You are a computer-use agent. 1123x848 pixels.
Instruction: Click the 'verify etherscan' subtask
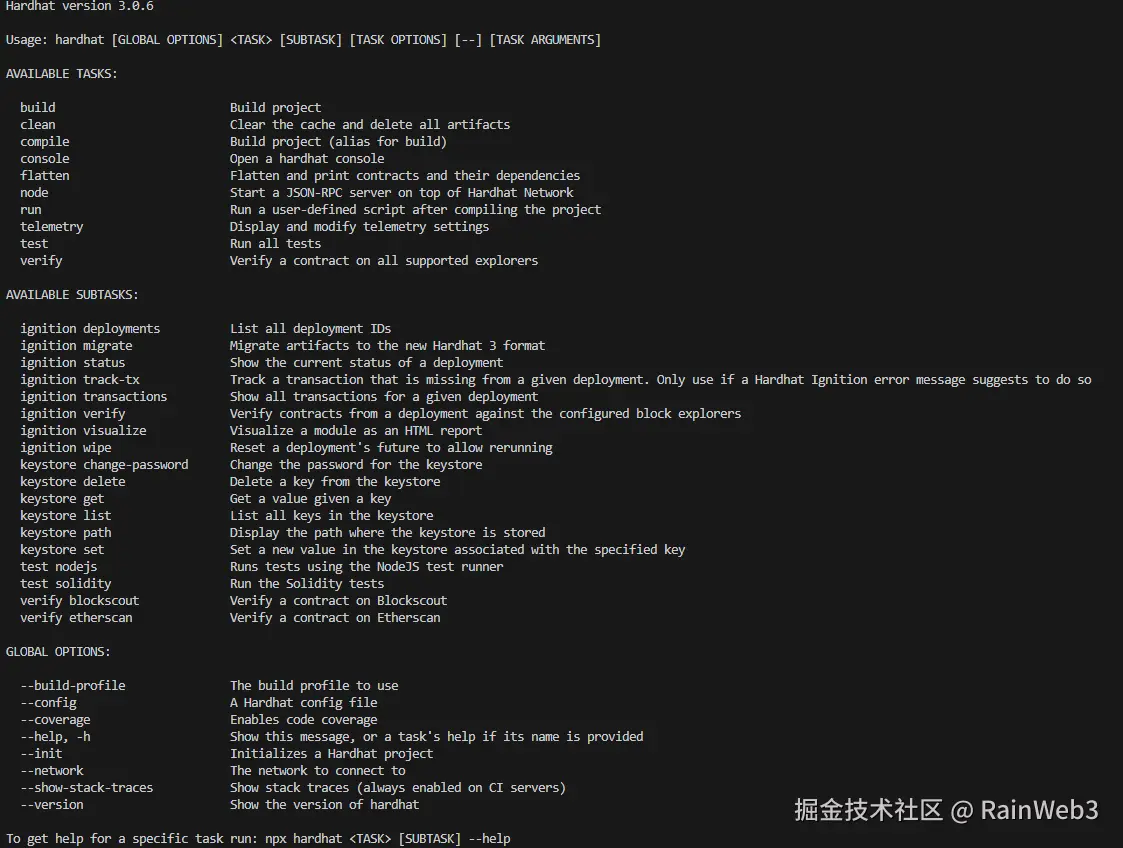point(76,617)
